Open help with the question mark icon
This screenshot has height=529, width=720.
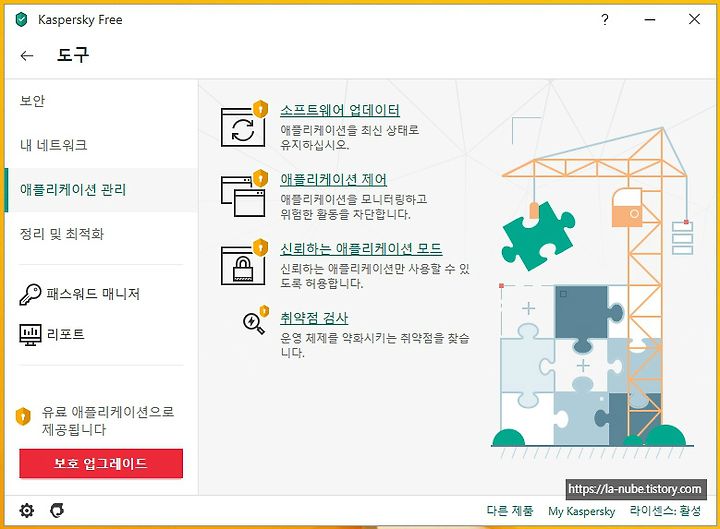coord(605,20)
